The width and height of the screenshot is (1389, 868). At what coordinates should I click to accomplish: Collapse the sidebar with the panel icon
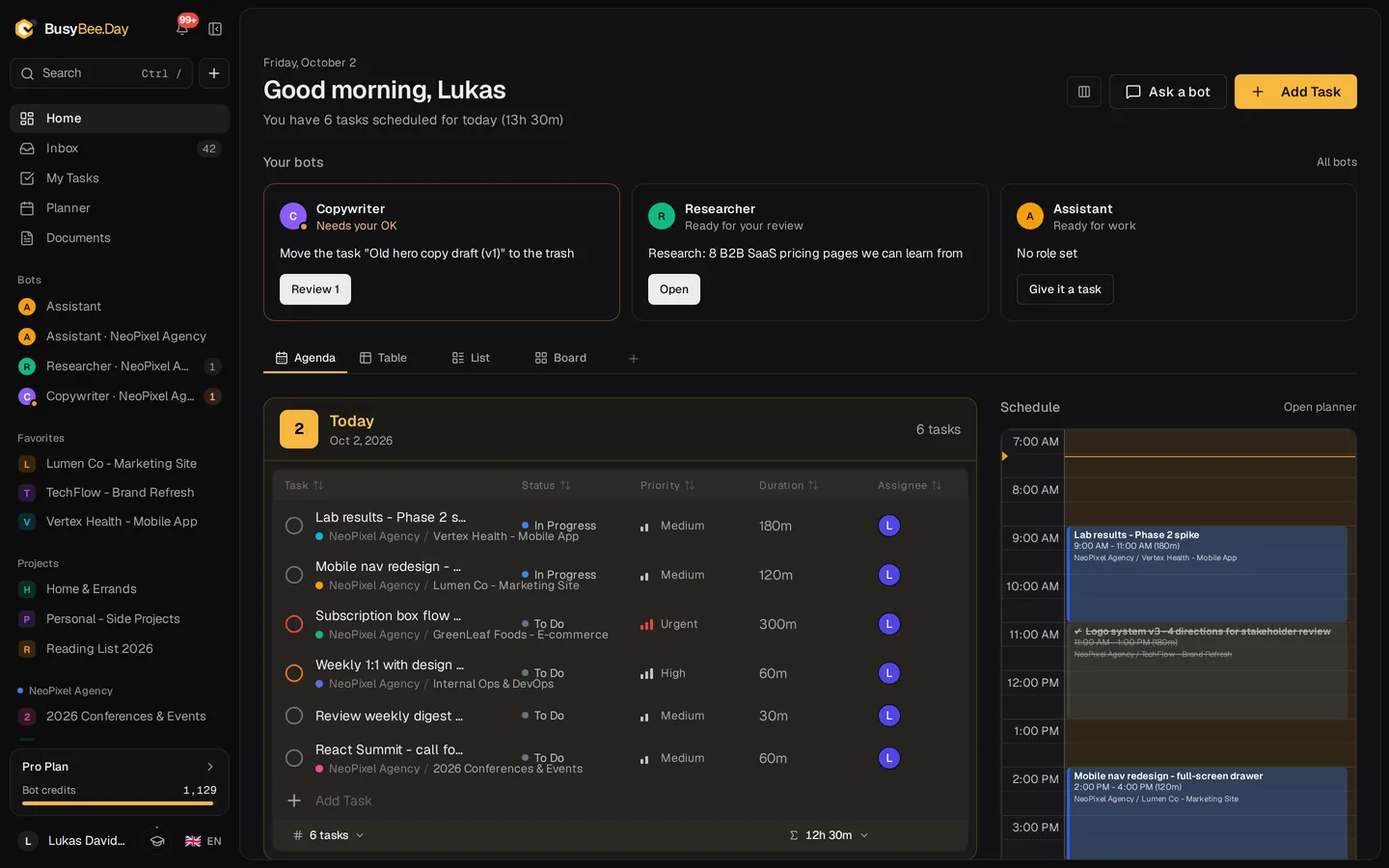[x=215, y=29]
